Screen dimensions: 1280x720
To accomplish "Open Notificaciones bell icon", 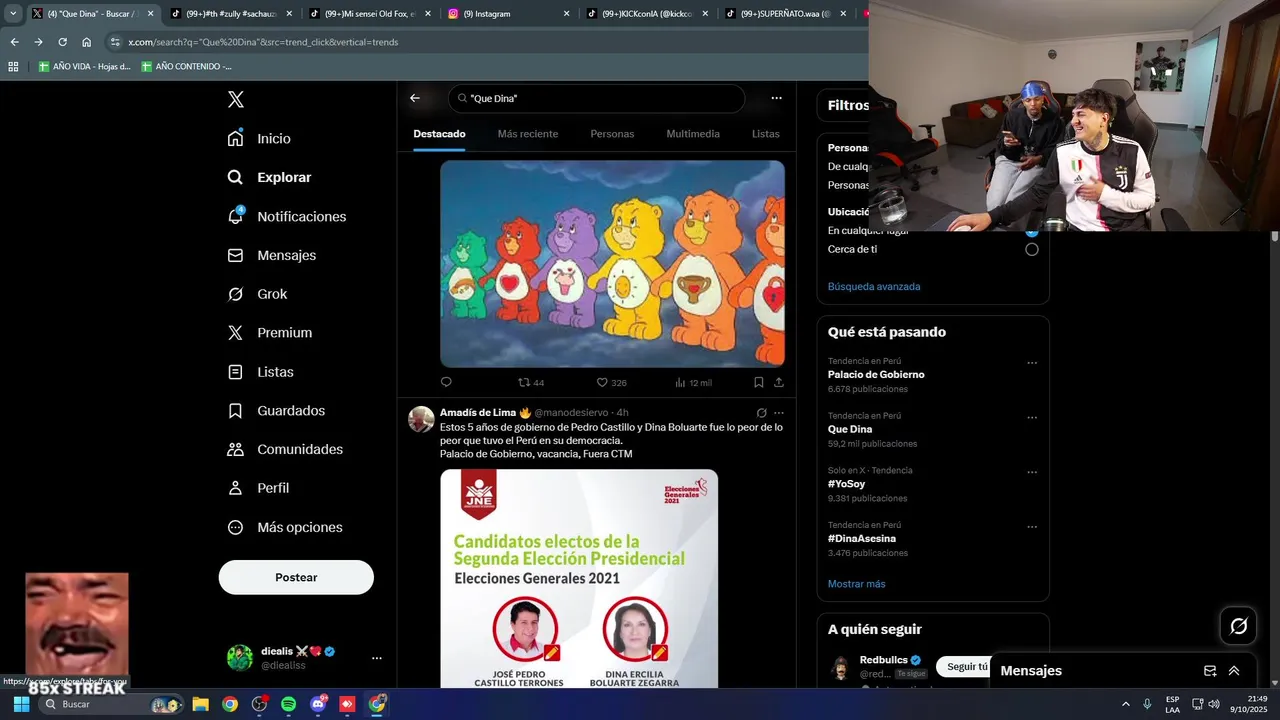I will [x=236, y=216].
